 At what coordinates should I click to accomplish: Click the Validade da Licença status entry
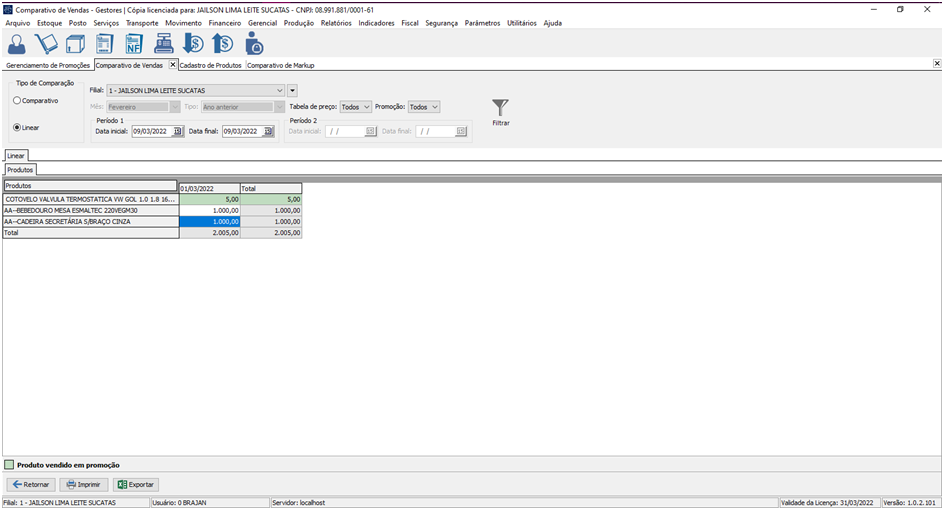(x=829, y=502)
